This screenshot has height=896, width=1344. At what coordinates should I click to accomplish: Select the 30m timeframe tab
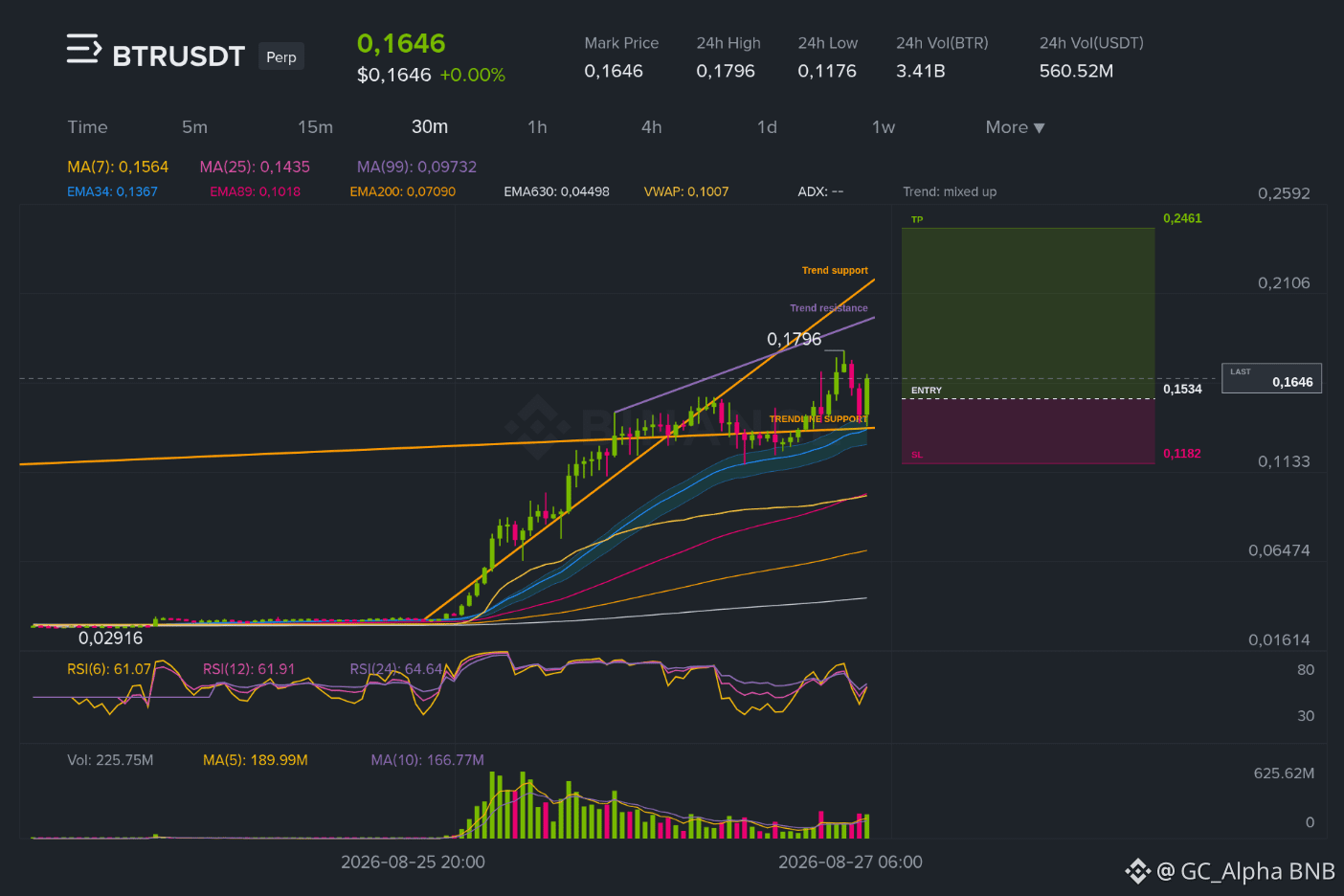[430, 126]
